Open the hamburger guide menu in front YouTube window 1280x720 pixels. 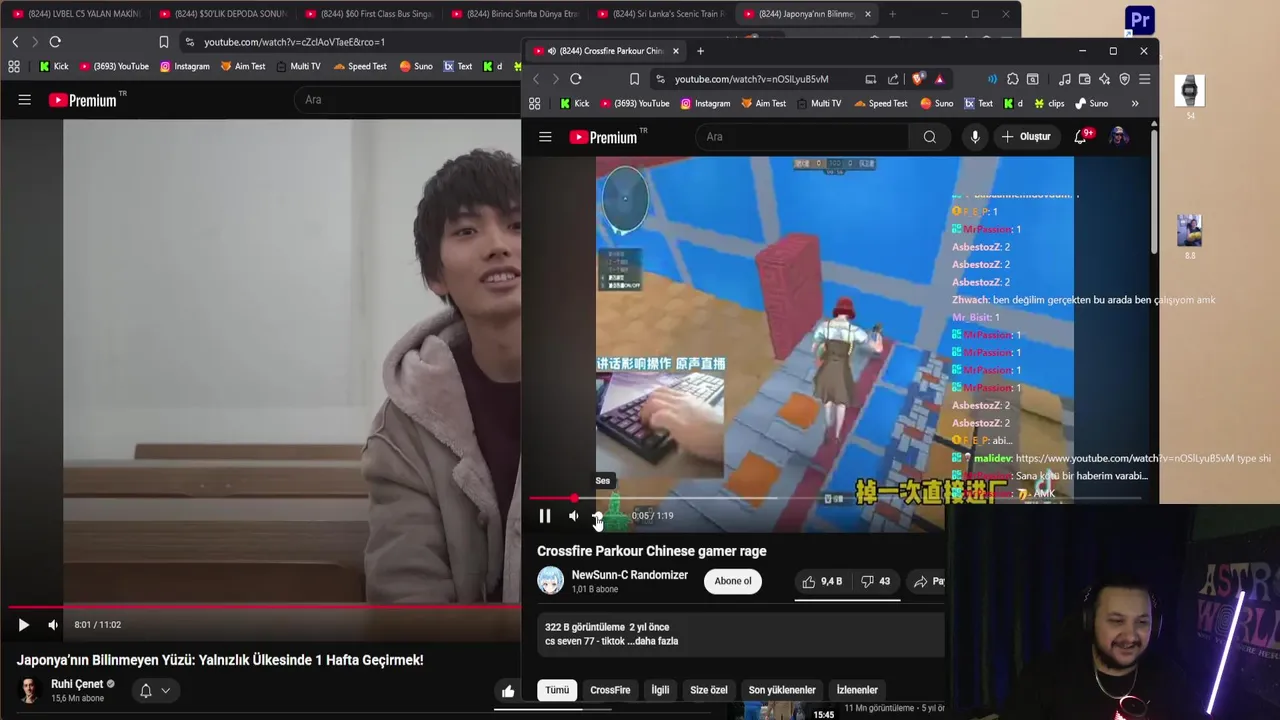click(x=545, y=137)
